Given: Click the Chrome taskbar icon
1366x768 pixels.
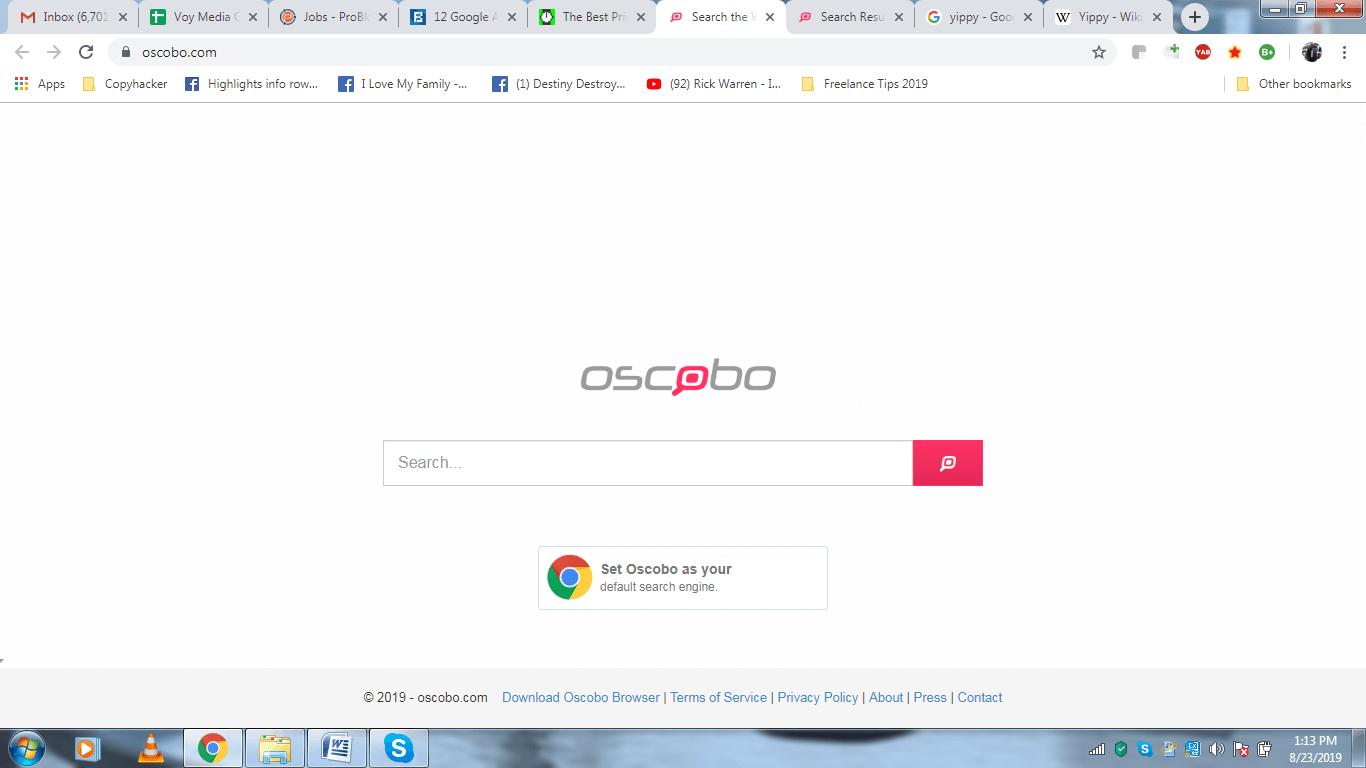Looking at the screenshot, I should coord(212,748).
